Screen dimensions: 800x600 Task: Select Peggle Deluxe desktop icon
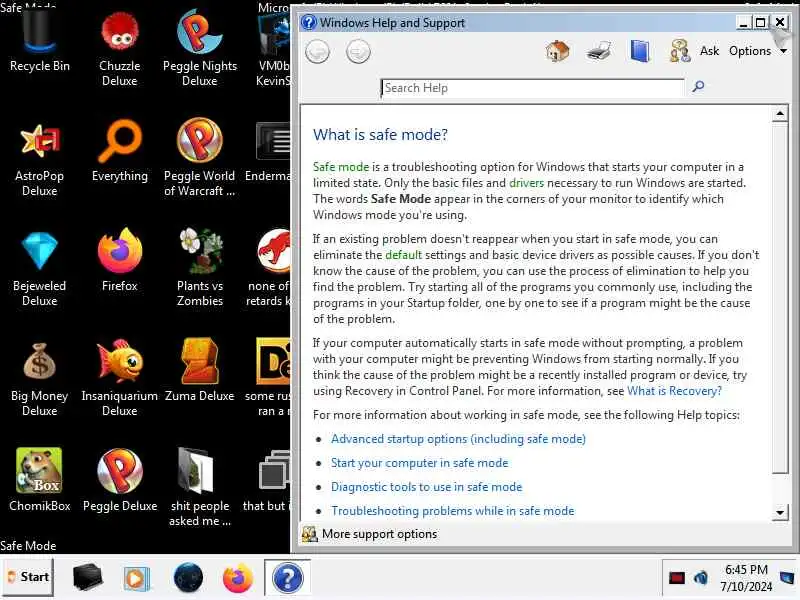120,481
